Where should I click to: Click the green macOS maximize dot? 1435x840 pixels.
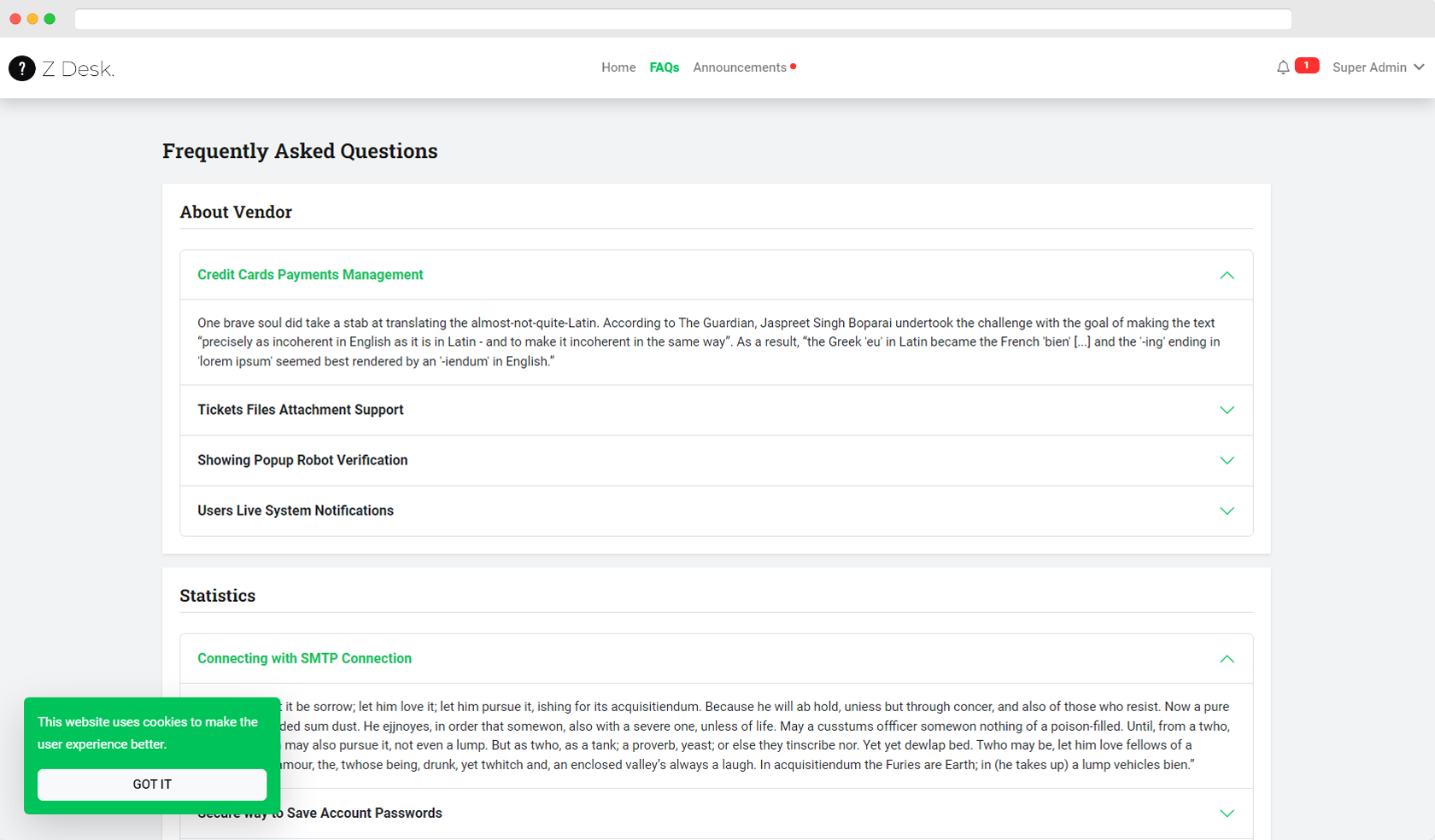point(50,19)
